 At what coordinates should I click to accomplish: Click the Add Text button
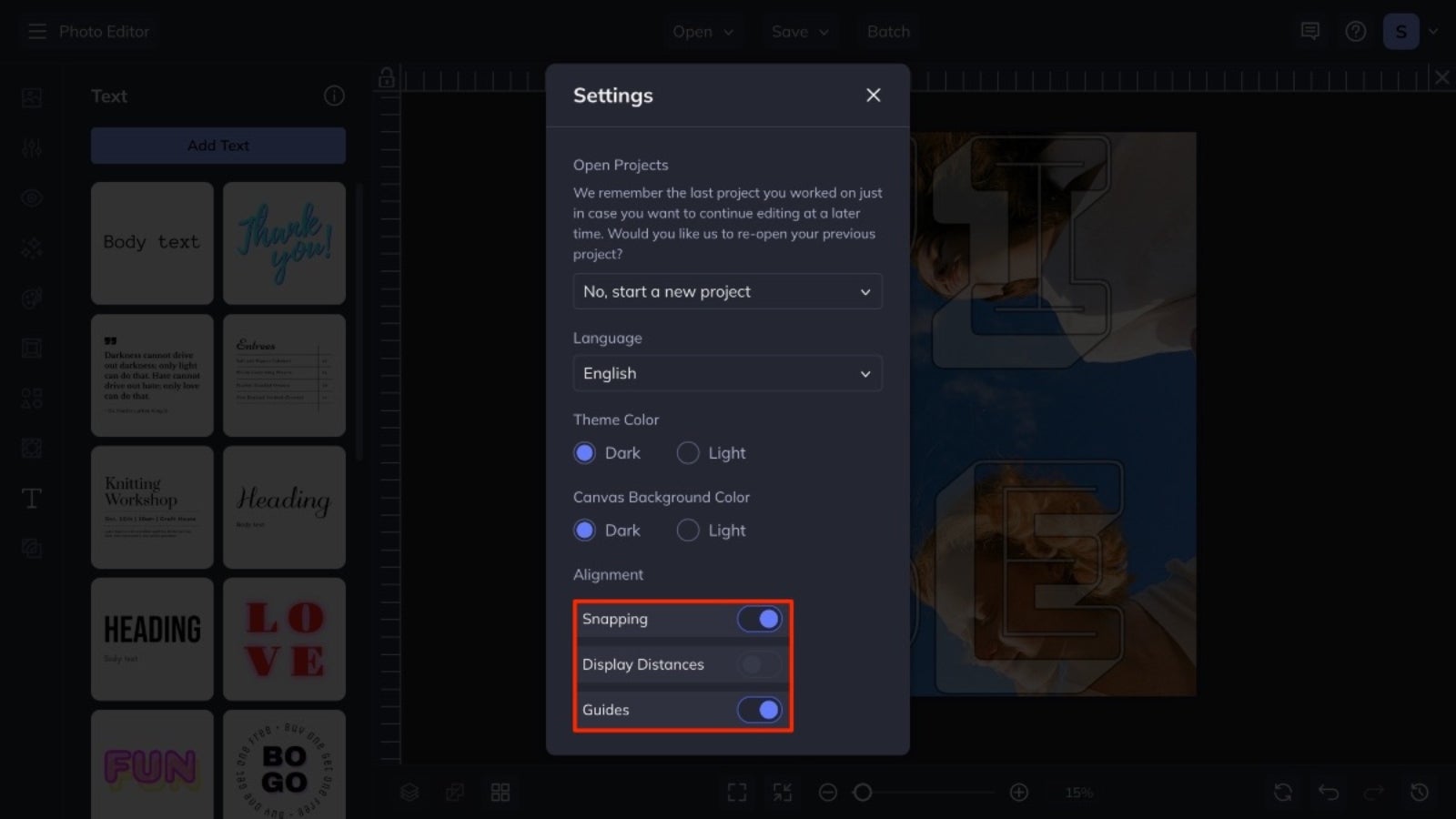click(217, 145)
